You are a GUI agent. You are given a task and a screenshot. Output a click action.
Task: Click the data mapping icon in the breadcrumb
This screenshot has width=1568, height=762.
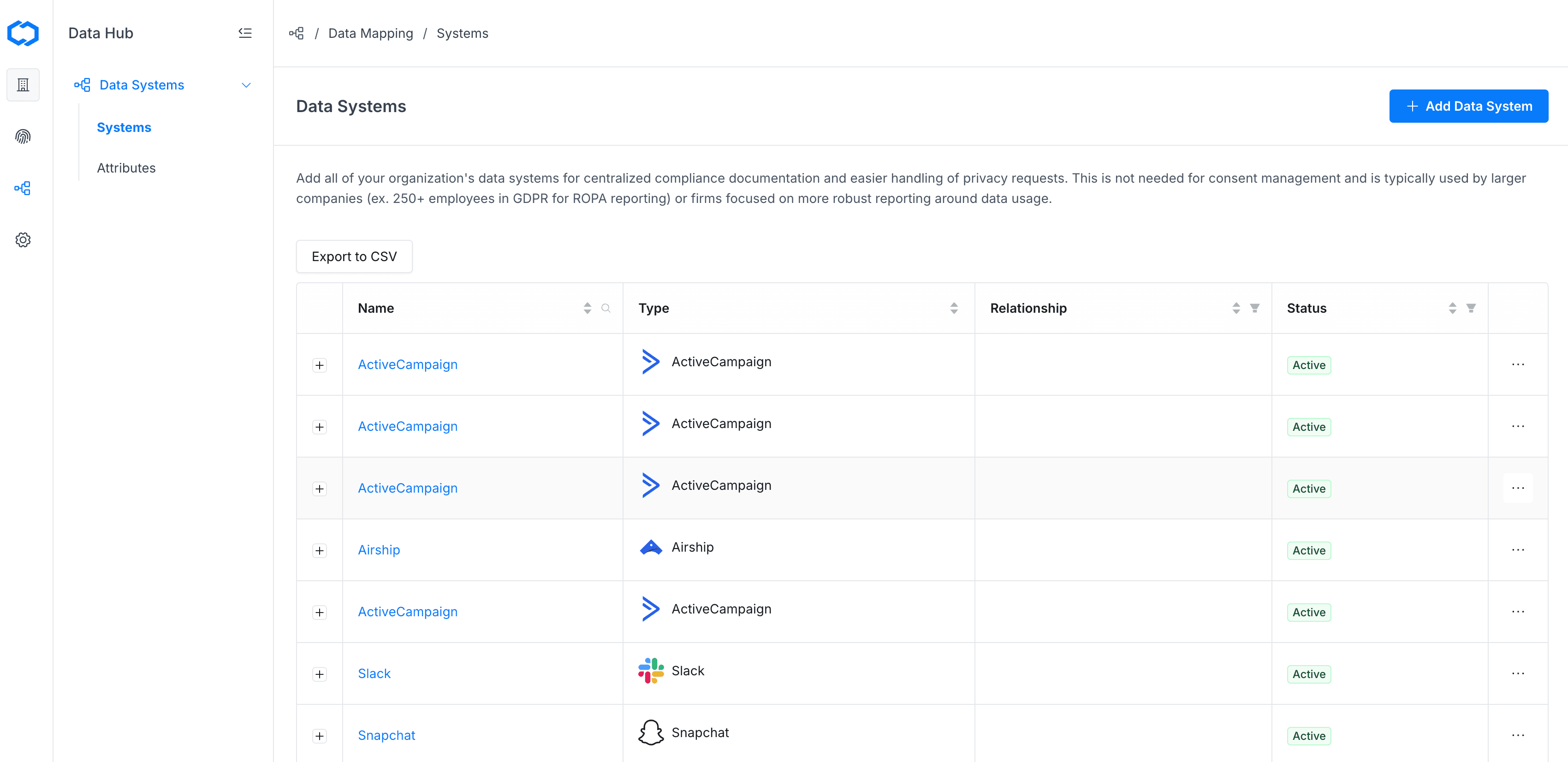pos(297,34)
